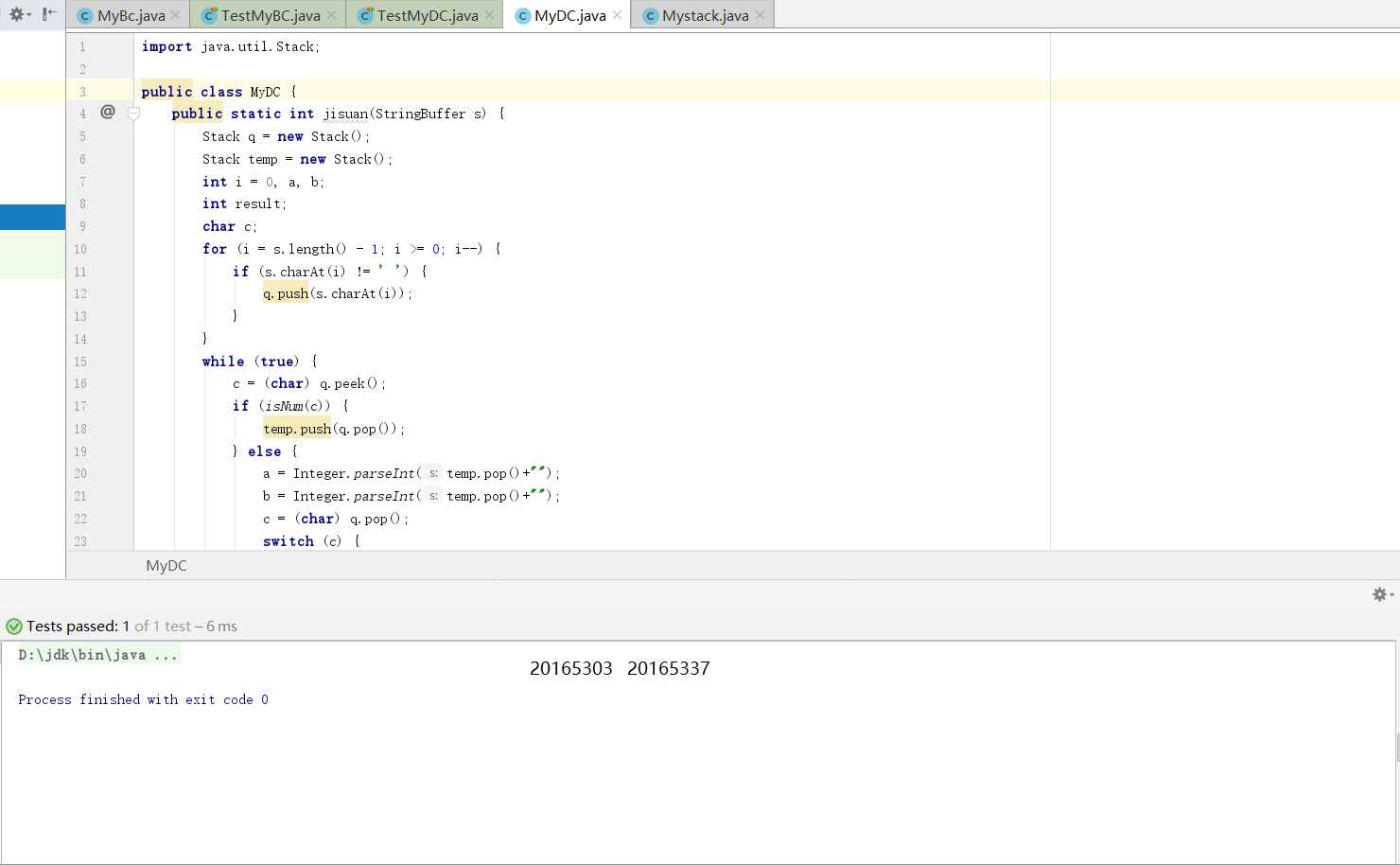Click the 'D:\jdk\bin\java ...' command line
The image size is (1400, 865).
click(97, 655)
